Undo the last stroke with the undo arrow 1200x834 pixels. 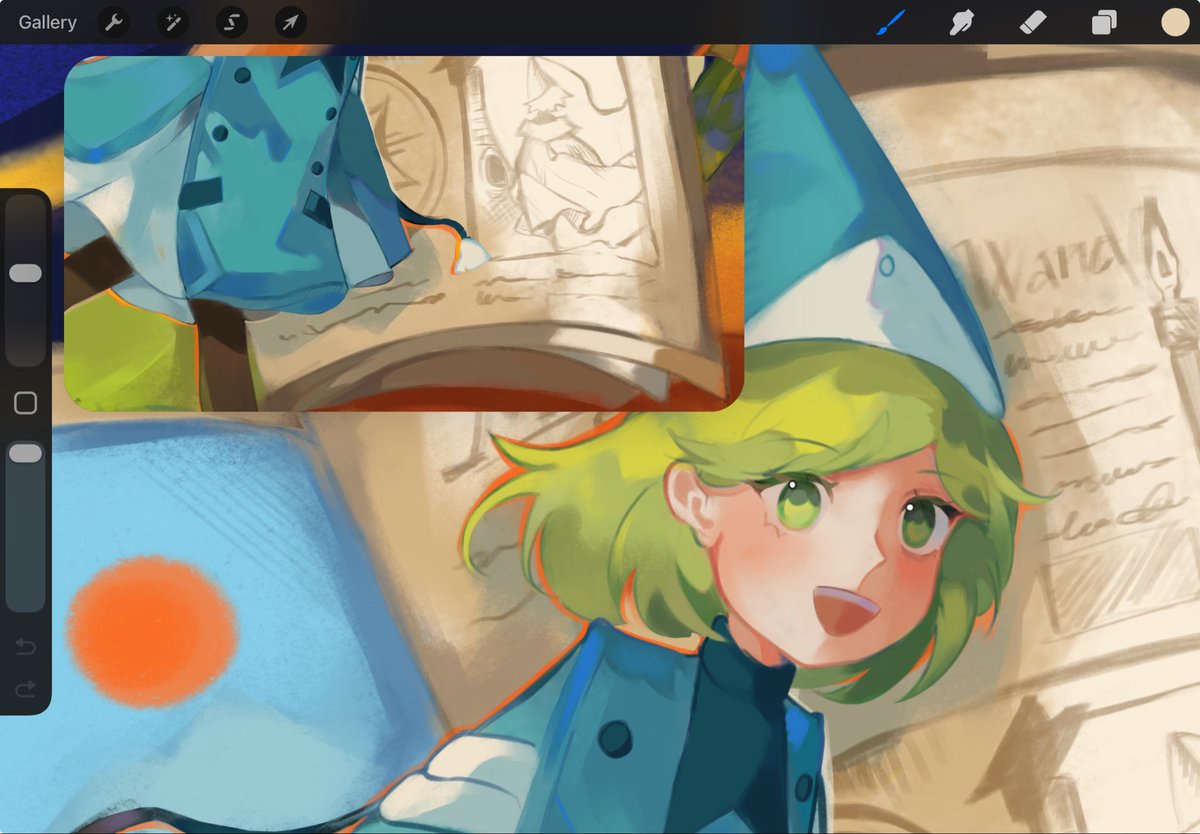(25, 648)
